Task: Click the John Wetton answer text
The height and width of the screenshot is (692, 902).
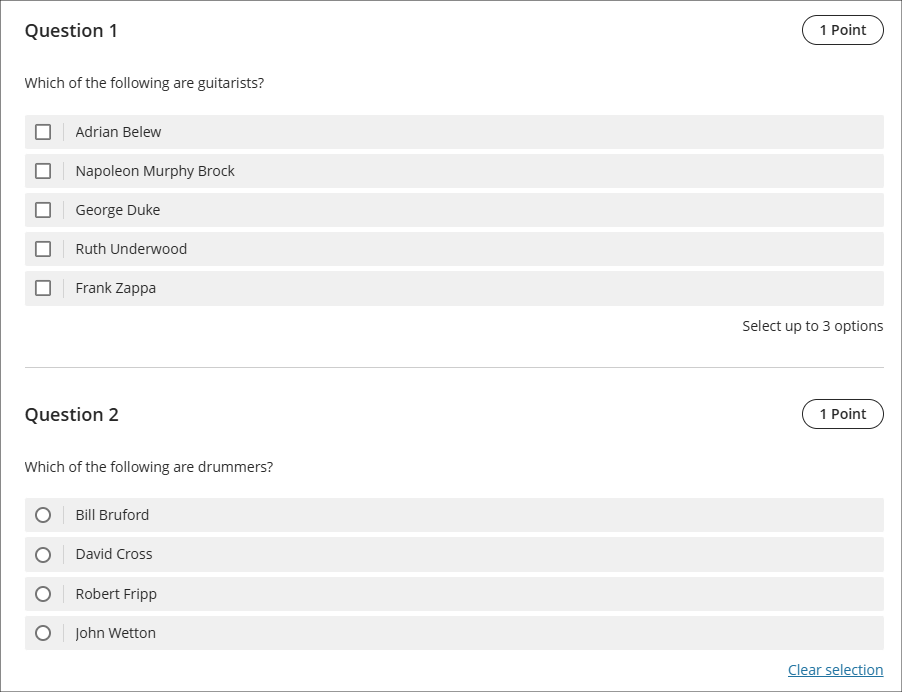Action: click(x=116, y=633)
